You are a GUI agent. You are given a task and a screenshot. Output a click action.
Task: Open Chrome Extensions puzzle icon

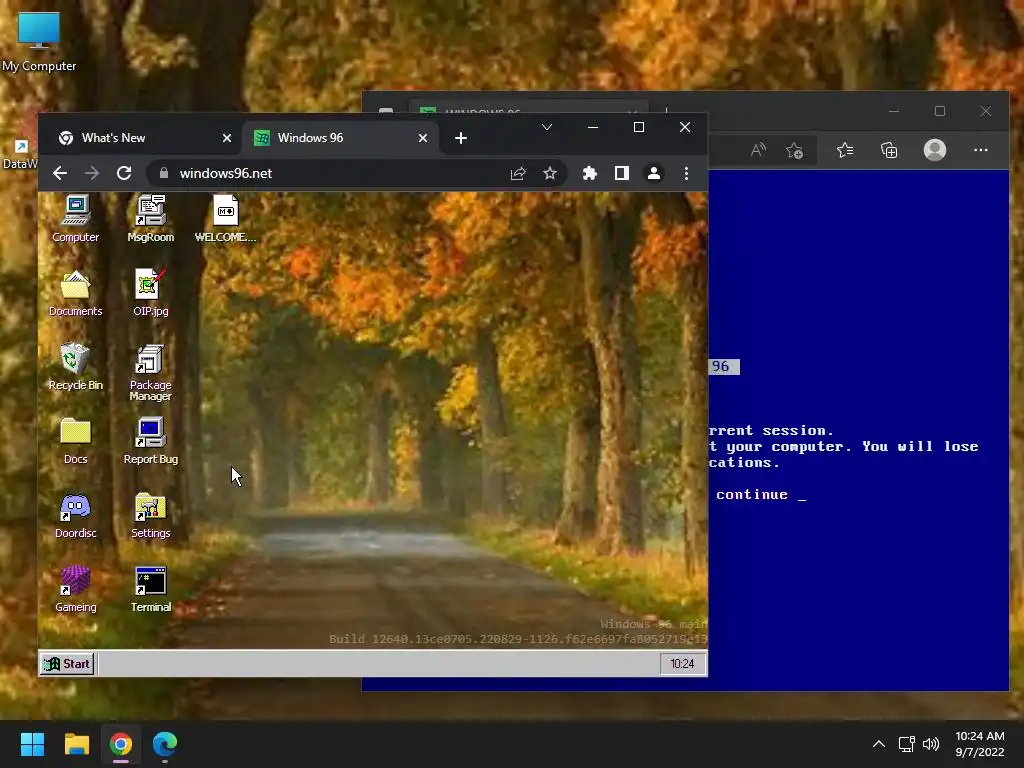[590, 173]
